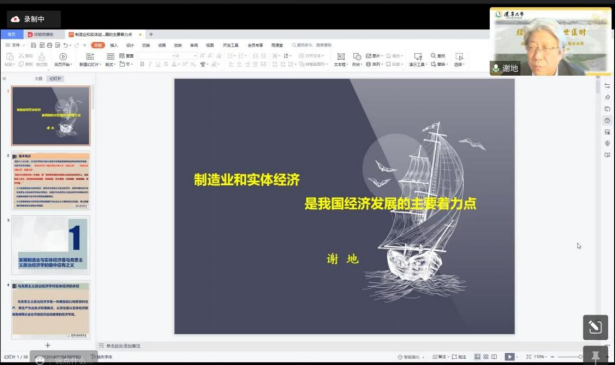The height and width of the screenshot is (365, 615).
Task: Add new slide plus button below thumbnails
Action: [x=48, y=345]
